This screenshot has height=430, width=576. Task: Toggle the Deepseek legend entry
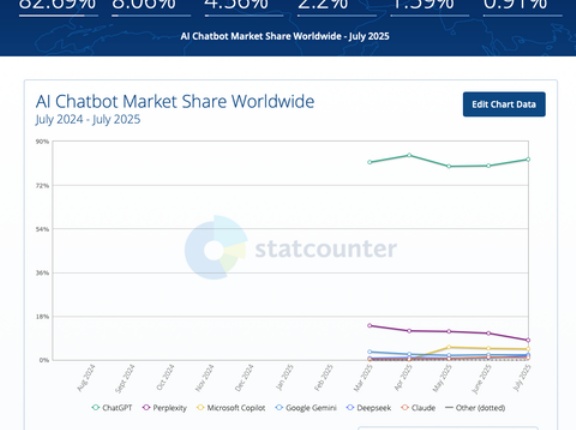(369, 408)
